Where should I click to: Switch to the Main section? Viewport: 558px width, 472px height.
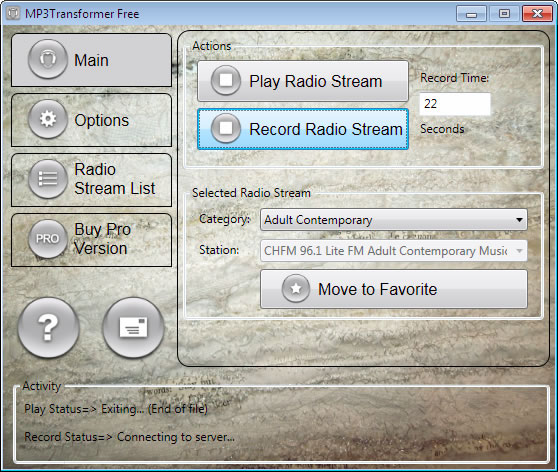pyautogui.click(x=91, y=60)
